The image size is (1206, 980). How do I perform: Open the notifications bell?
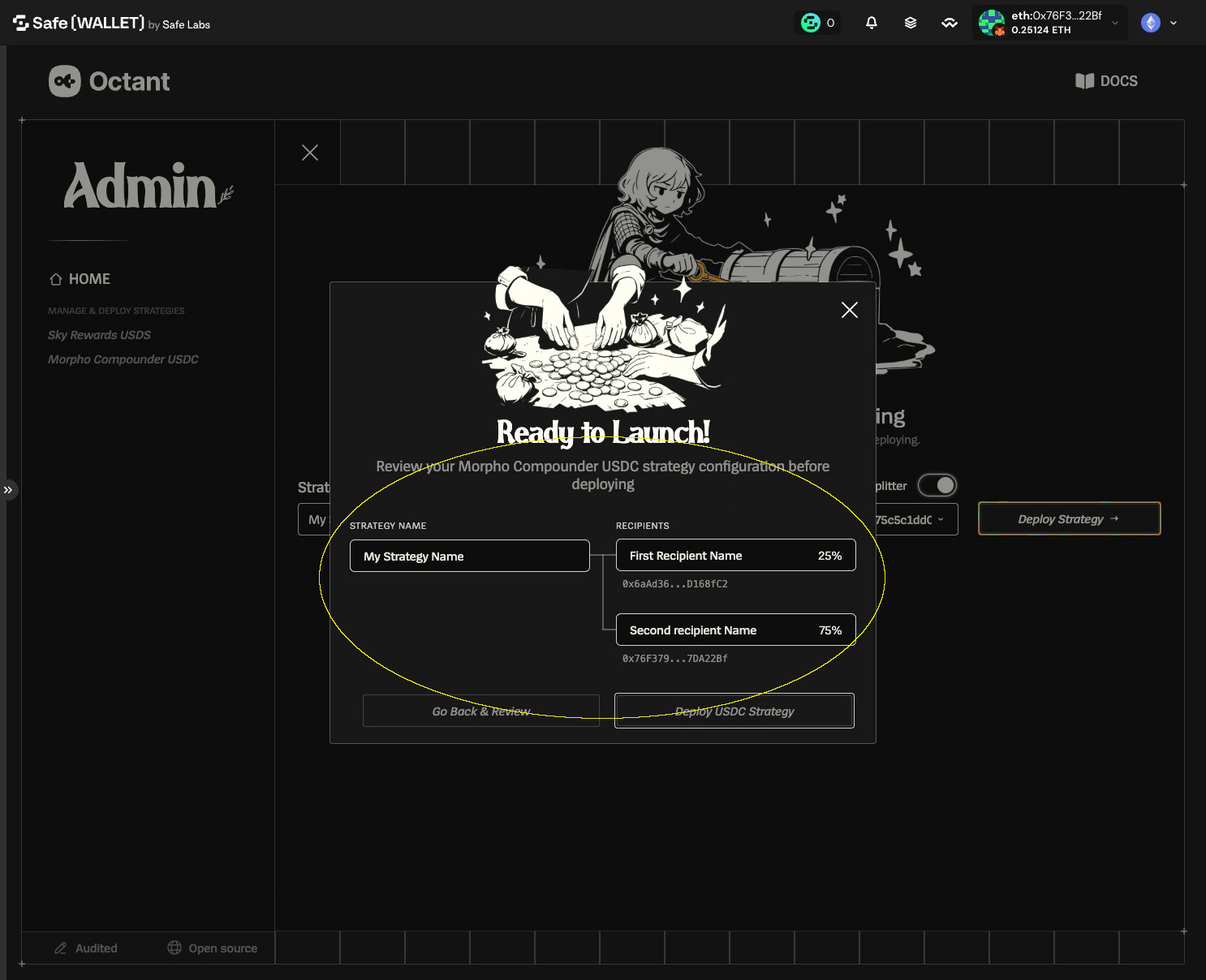pos(872,23)
